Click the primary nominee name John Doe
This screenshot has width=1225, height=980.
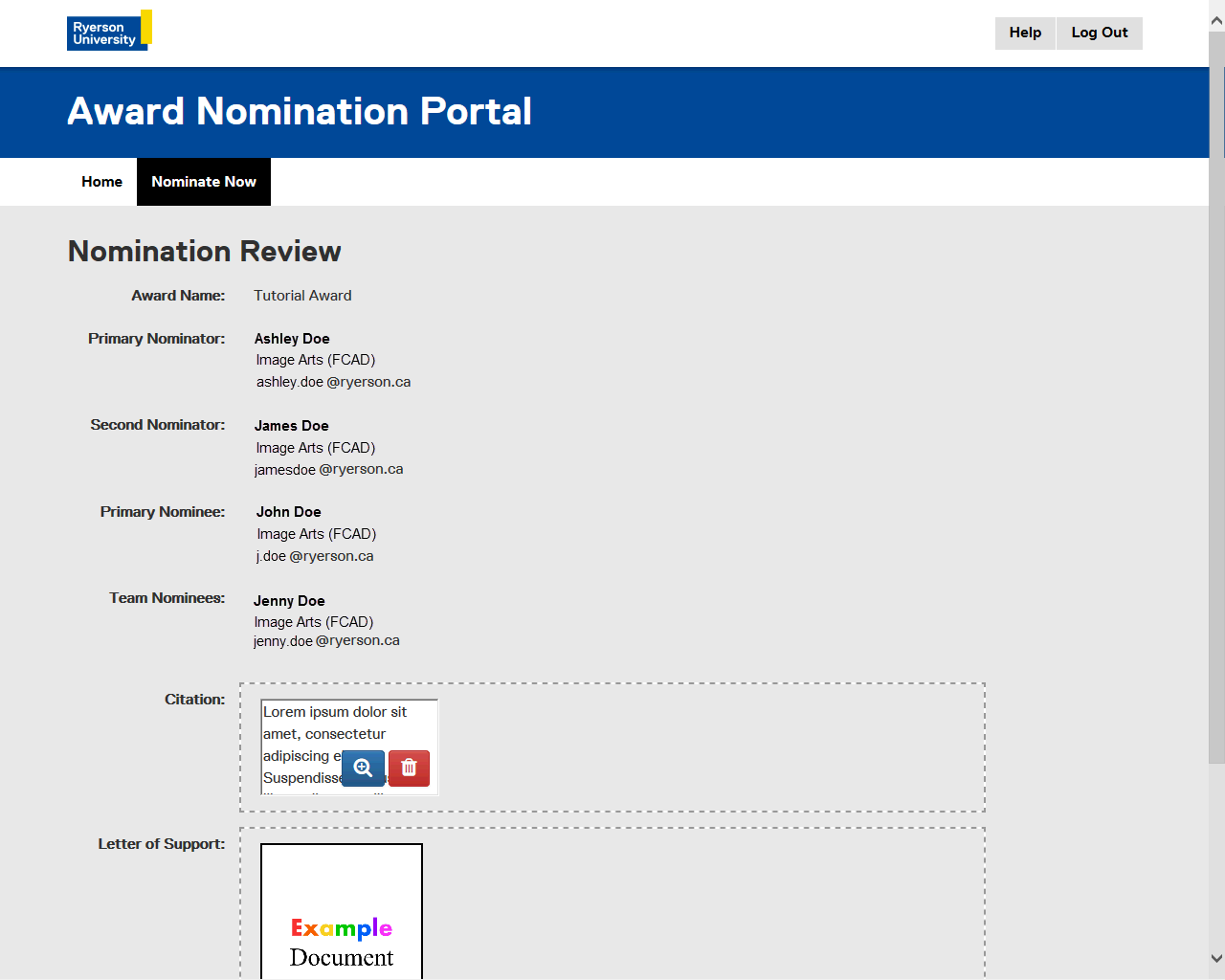point(288,512)
